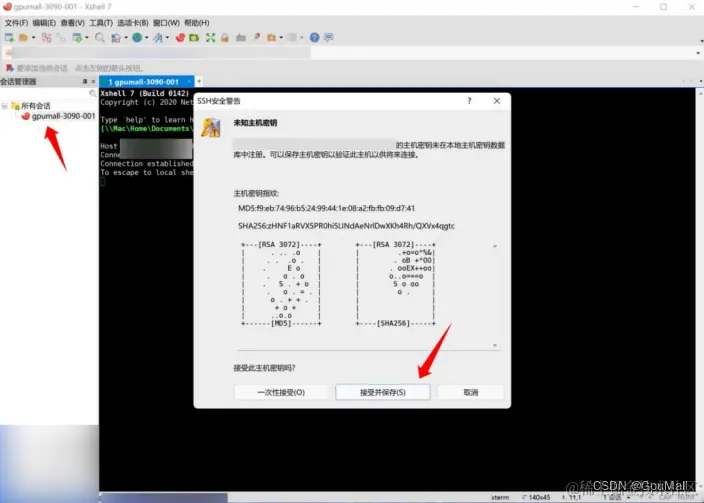The image size is (704, 503).
Task: Open the 编辑(E) menu
Action: tap(44, 23)
